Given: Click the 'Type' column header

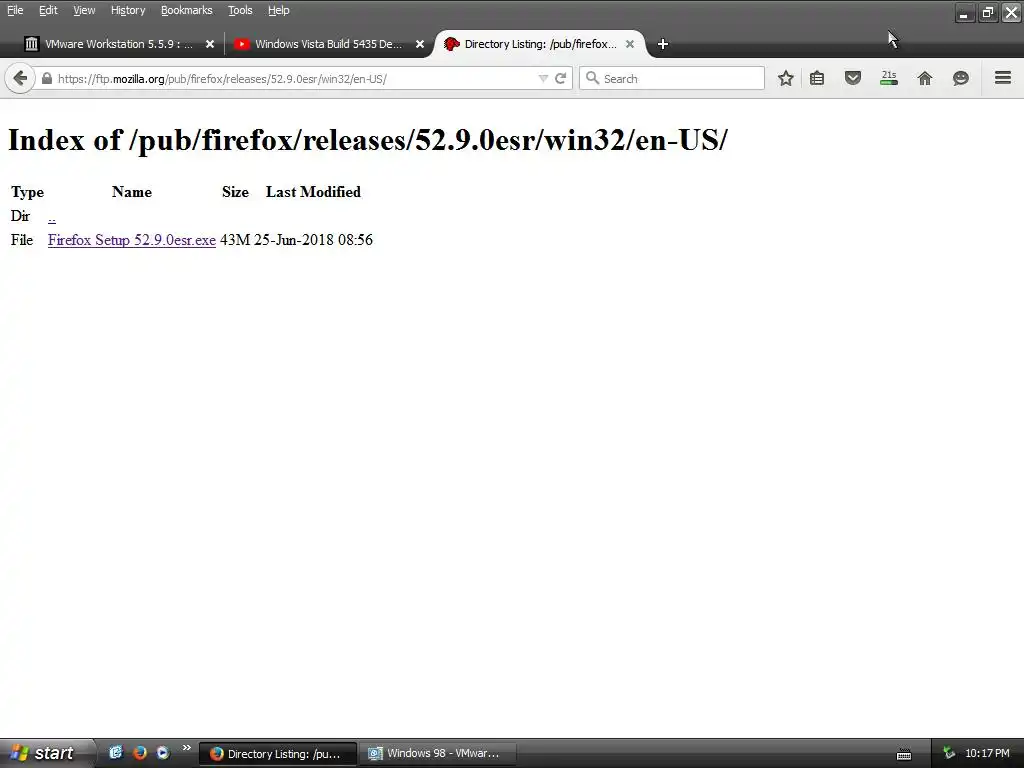Looking at the screenshot, I should [27, 192].
